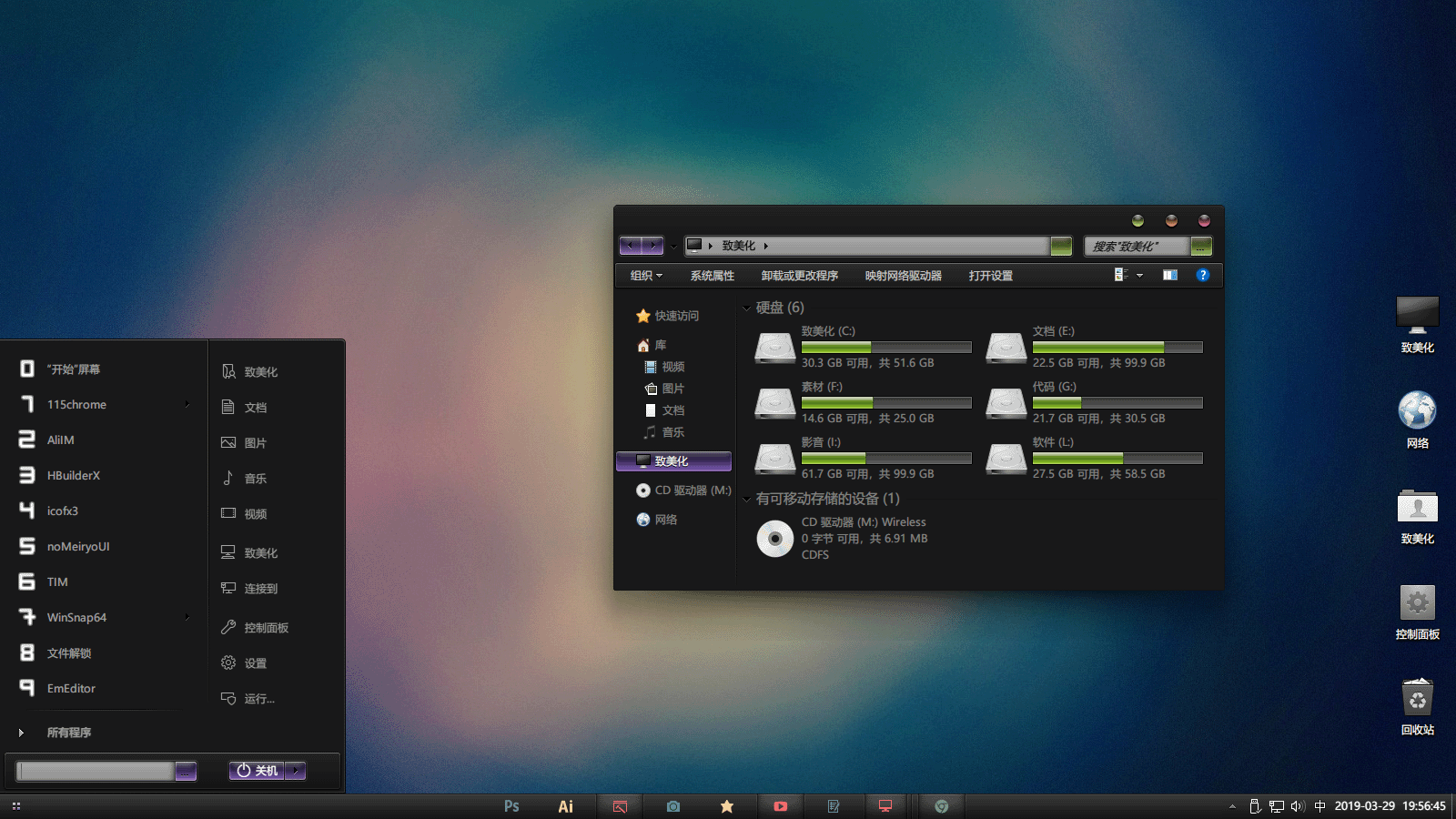Click the volume speaker tray icon

pos(1297,806)
